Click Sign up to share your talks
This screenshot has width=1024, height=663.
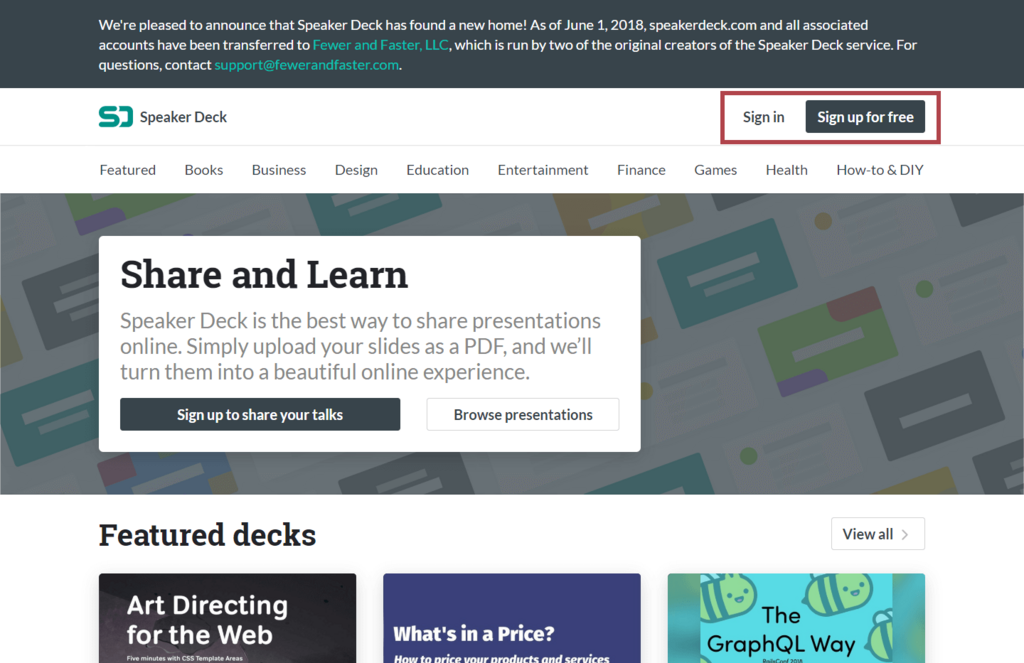pyautogui.click(x=260, y=414)
